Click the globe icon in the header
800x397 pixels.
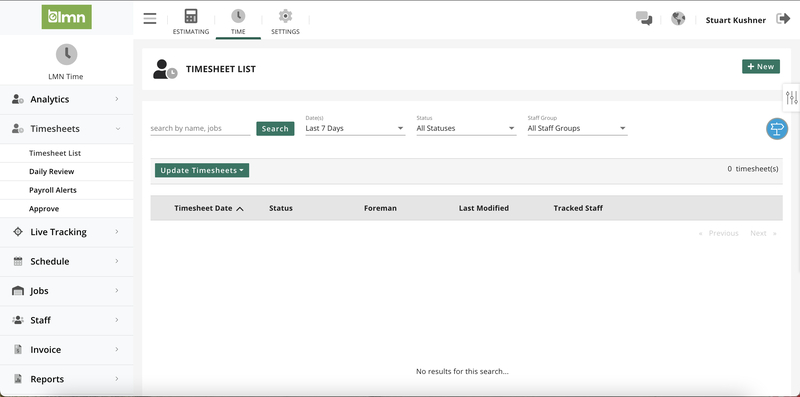coord(678,19)
